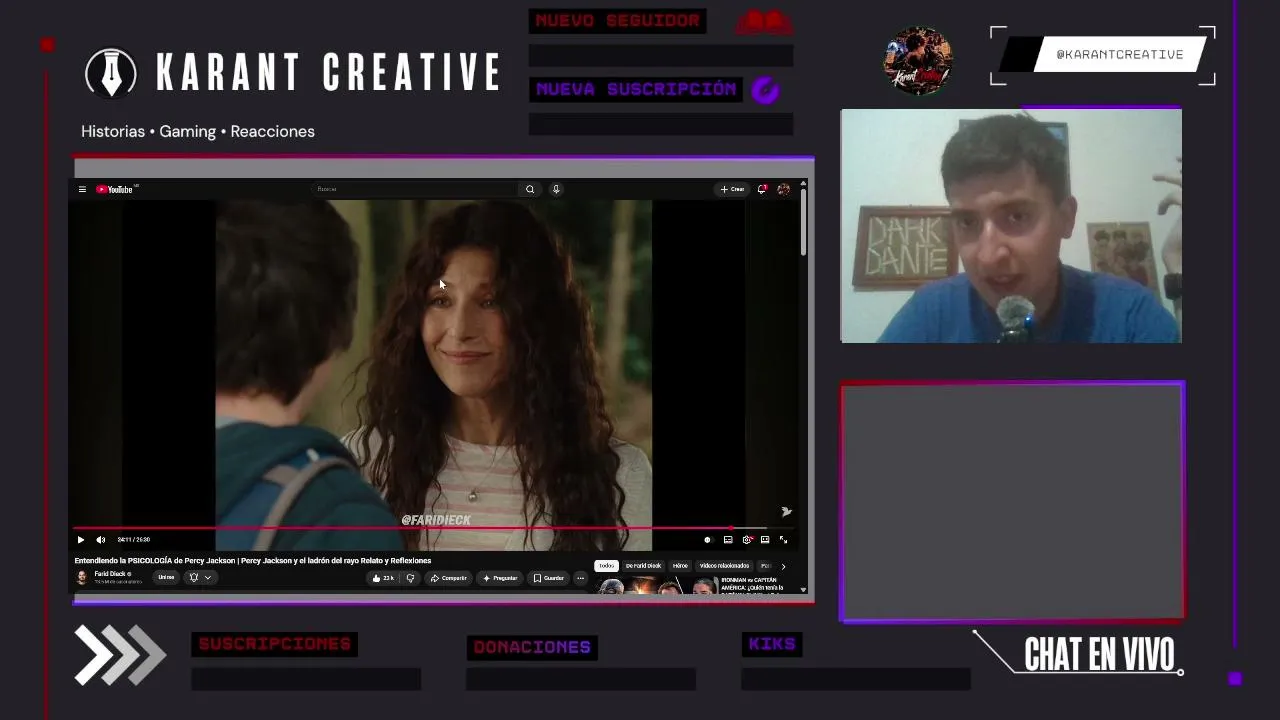This screenshot has width=1280, height=720.
Task: Seek in the red video progress bar
Action: tap(434, 528)
